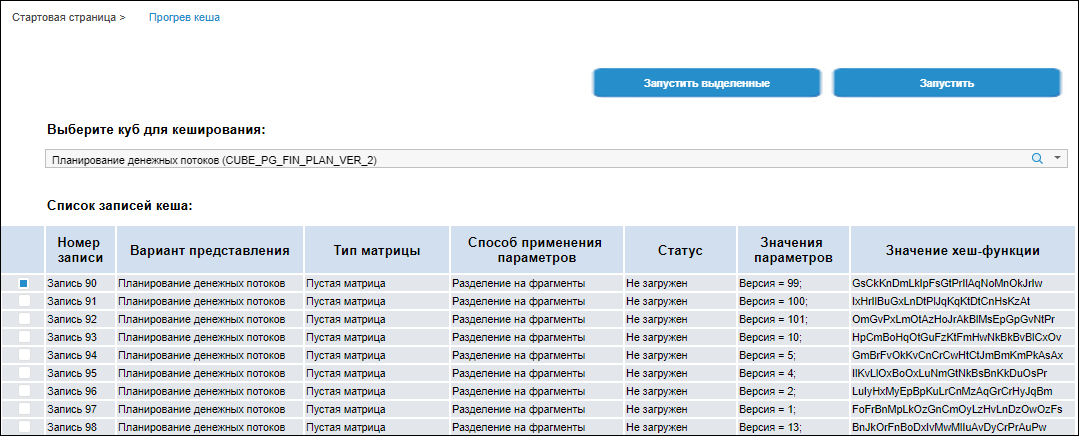Viewport: 1079px width, 436px height.
Task: Select the Запись 92 cell
Action: (80, 319)
